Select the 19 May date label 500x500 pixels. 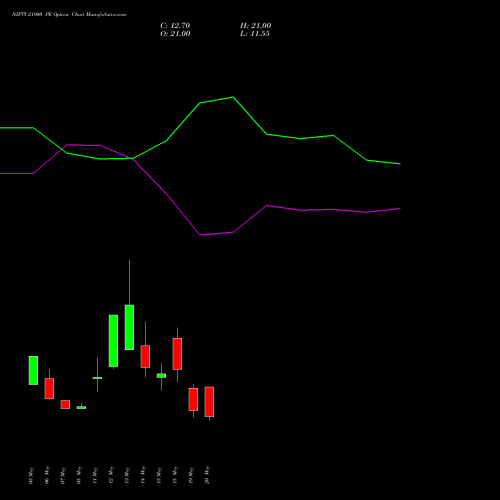191,476
